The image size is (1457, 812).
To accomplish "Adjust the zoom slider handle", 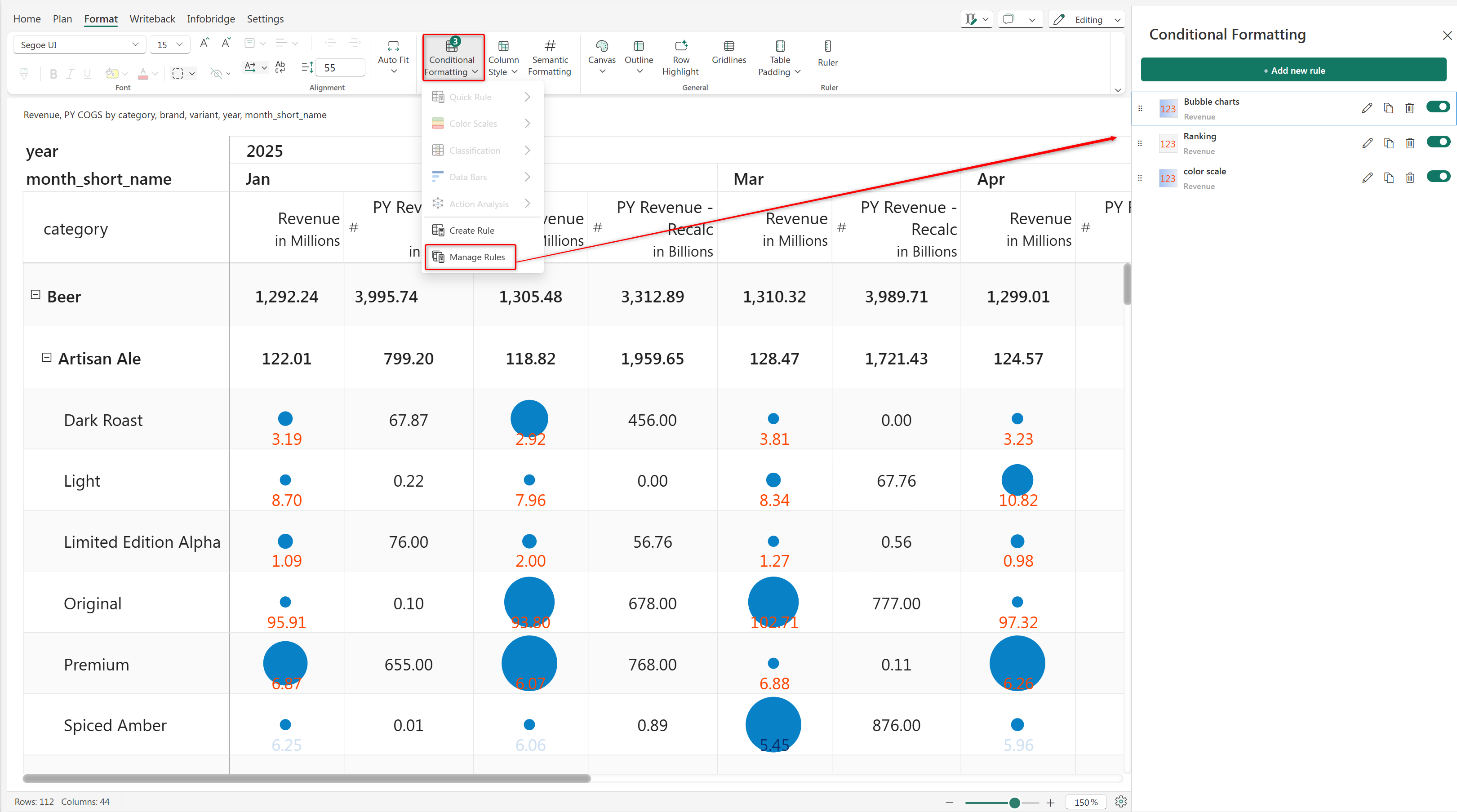I will coord(1014,803).
